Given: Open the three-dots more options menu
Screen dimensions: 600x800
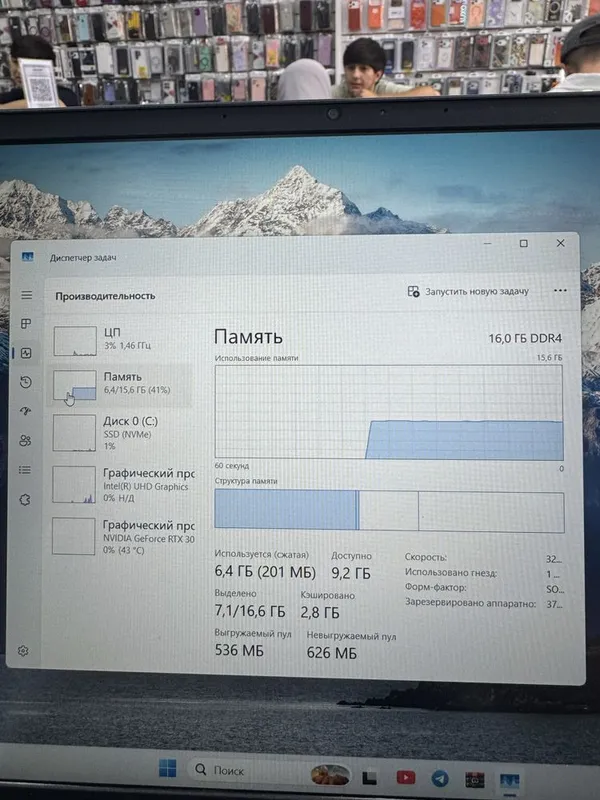Looking at the screenshot, I should [560, 290].
